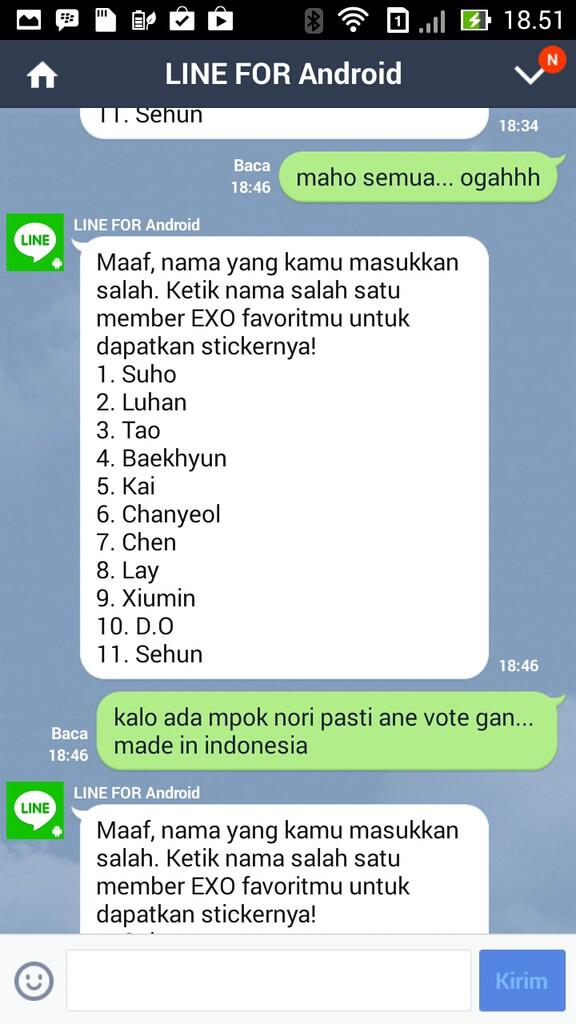Open the emoji sticker picker
This screenshot has width=576, height=1024.
tap(34, 980)
